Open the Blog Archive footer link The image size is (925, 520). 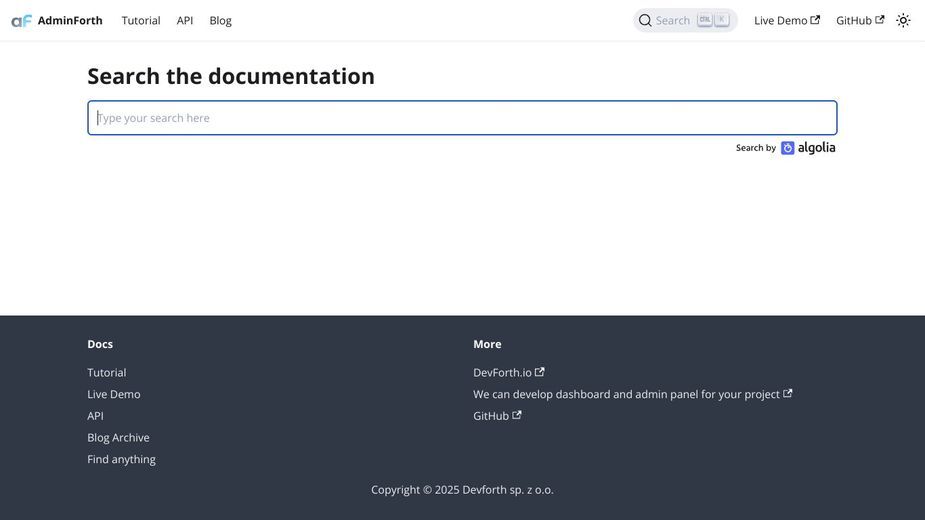119,437
